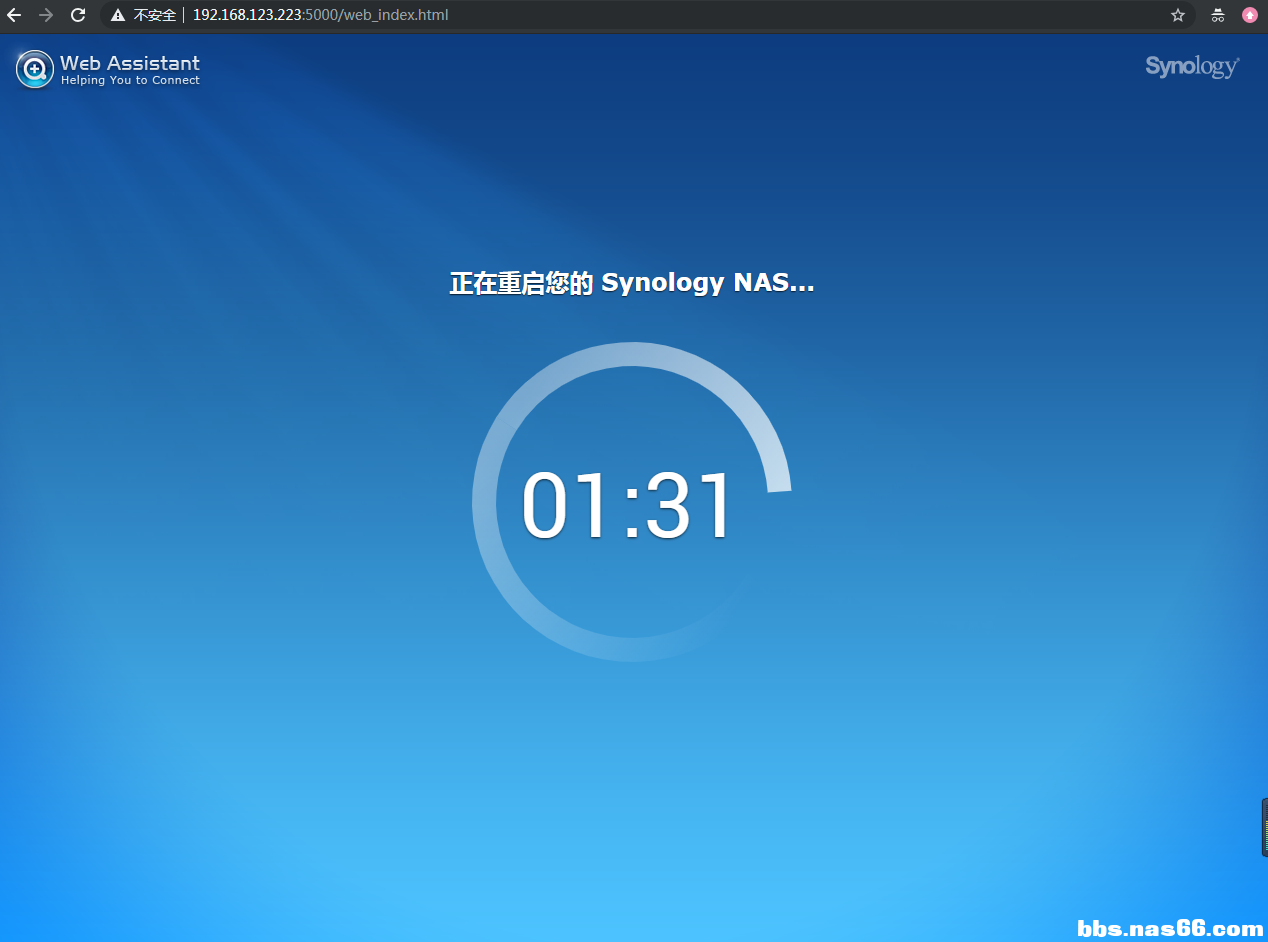The width and height of the screenshot is (1268, 942).
Task: Click the browser forward arrow
Action: pyautogui.click(x=45, y=15)
